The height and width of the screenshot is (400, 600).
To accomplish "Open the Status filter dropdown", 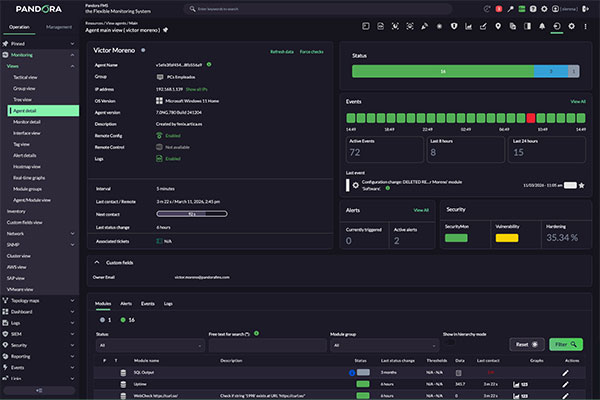I will pos(150,345).
